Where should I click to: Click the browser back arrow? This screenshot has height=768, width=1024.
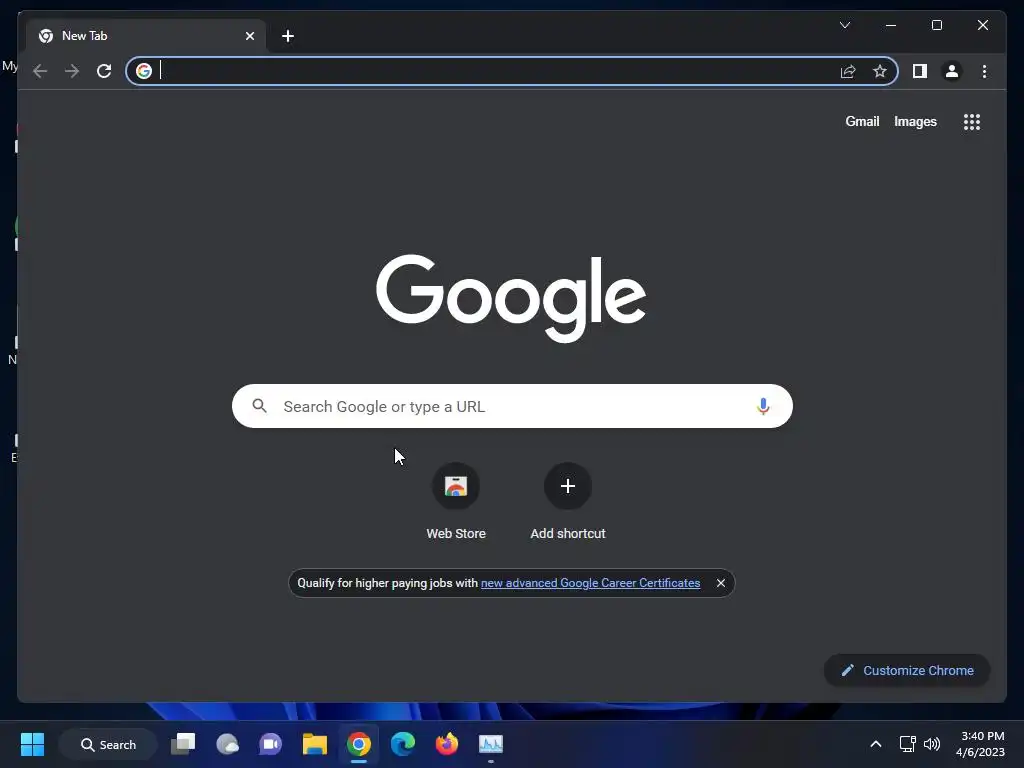(40, 71)
